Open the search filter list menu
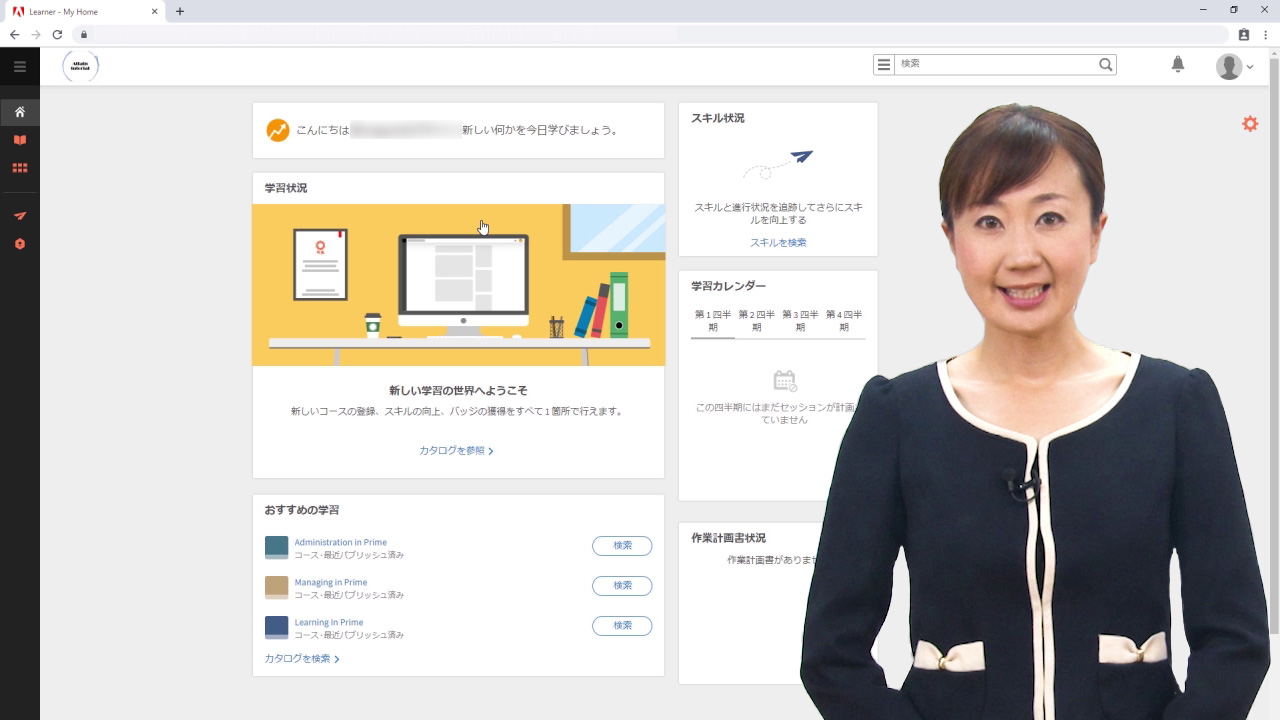The height and width of the screenshot is (720, 1280). [x=884, y=65]
